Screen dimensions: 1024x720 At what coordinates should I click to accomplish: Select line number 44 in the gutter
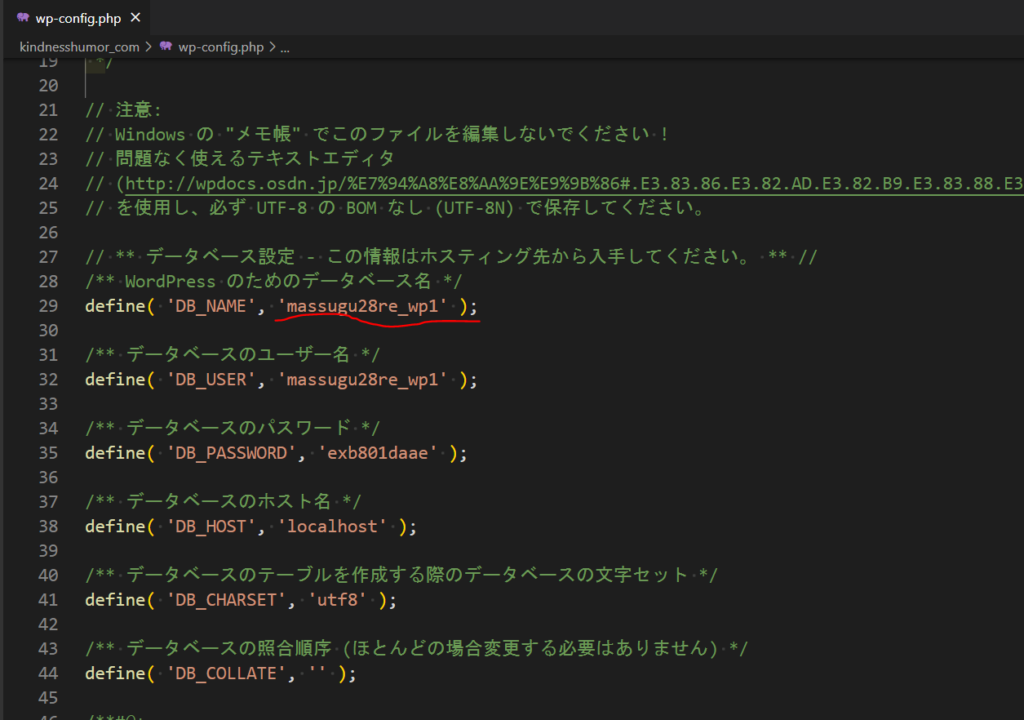pos(48,674)
